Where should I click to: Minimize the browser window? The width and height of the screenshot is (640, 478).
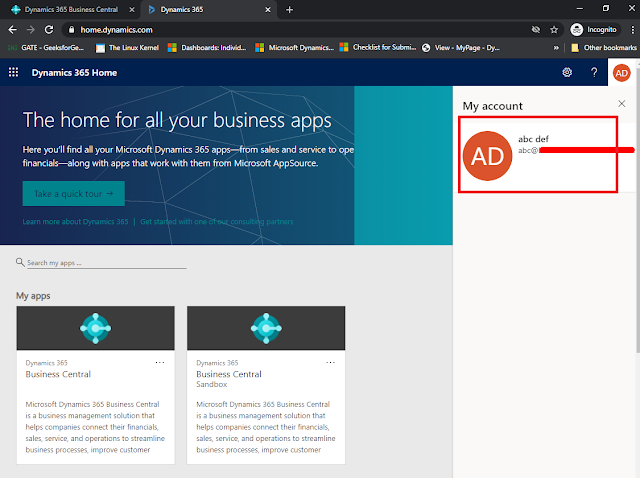click(580, 8)
